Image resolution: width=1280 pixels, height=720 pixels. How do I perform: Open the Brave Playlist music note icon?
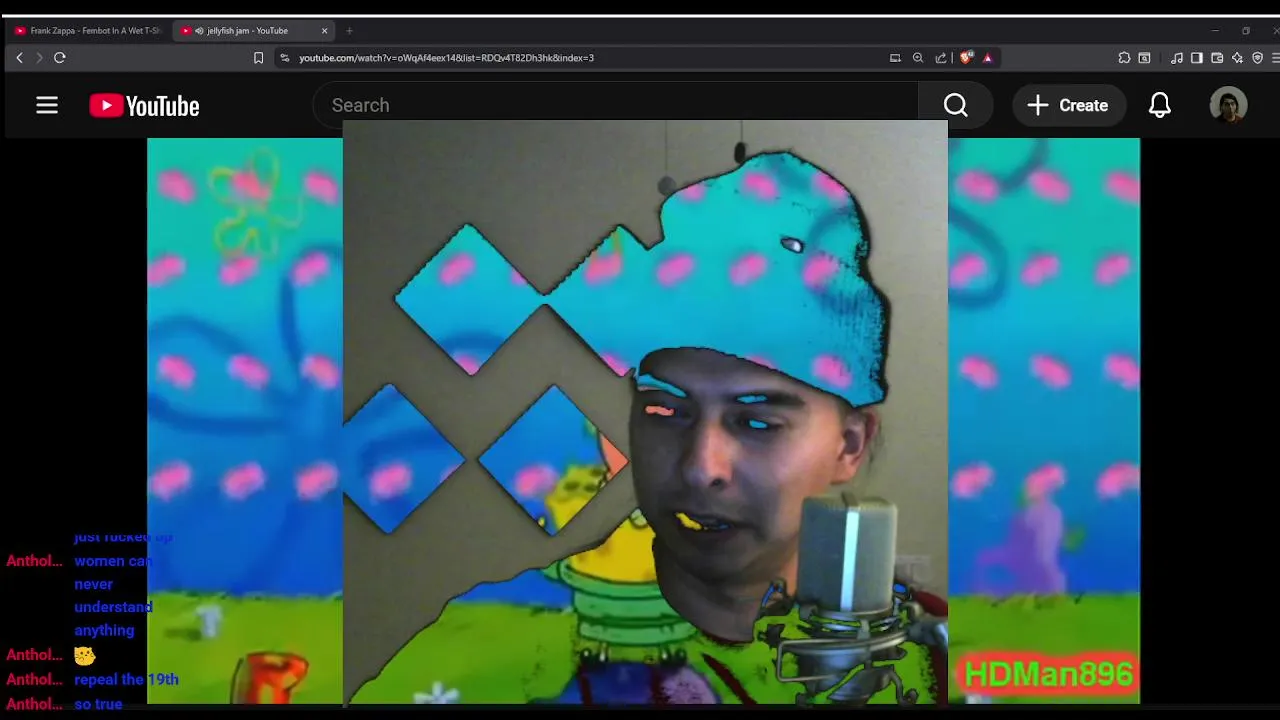[x=1177, y=58]
